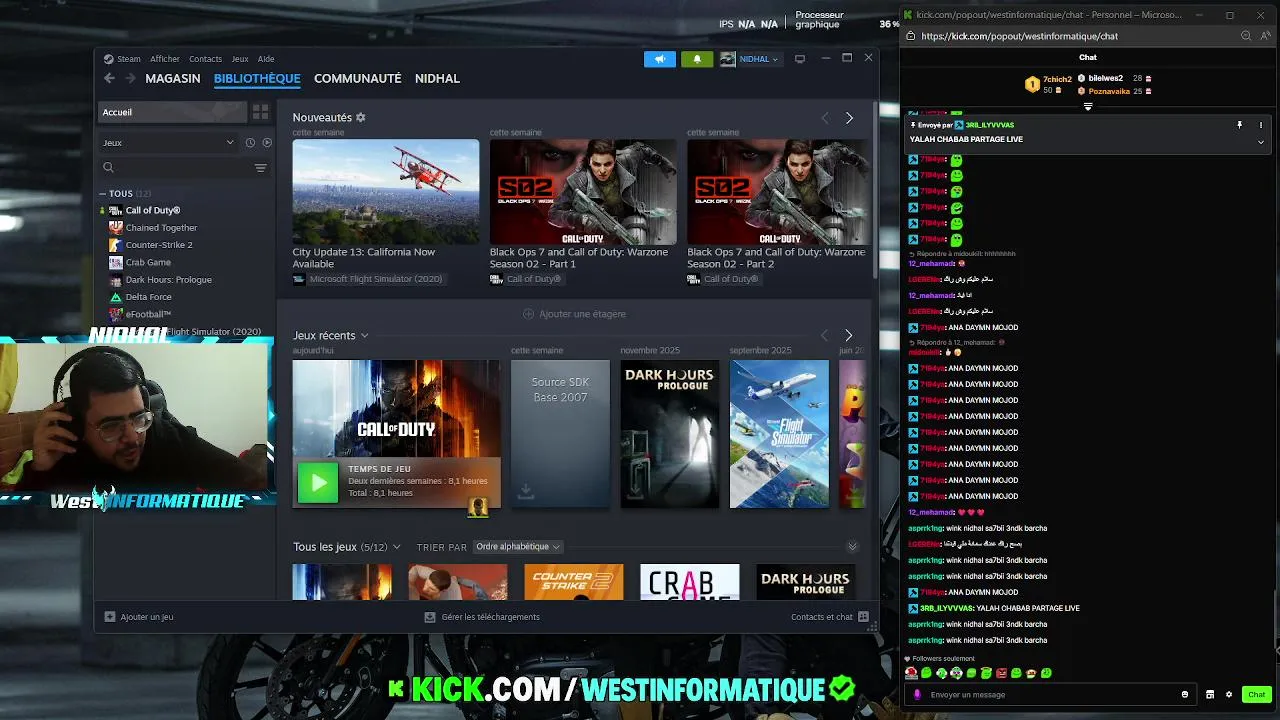Go to the MAGASIN tab
Viewport: 1280px width, 720px height.
point(173,78)
